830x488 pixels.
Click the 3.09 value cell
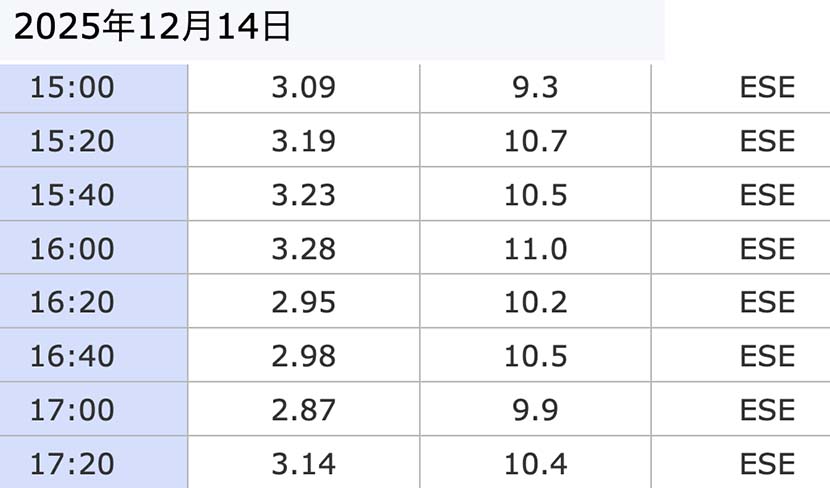[x=303, y=87]
